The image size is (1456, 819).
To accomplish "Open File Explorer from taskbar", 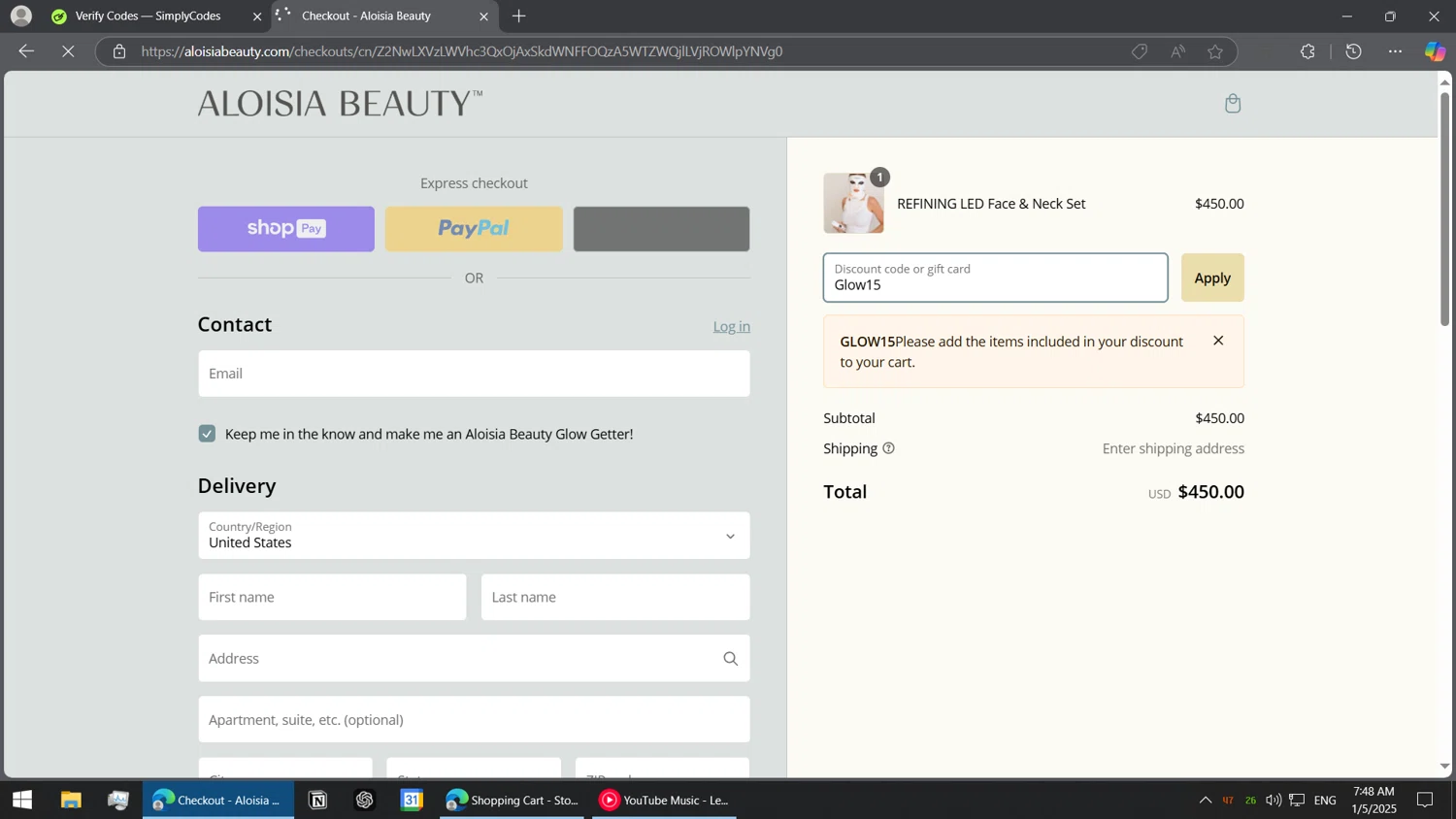I will click(71, 801).
